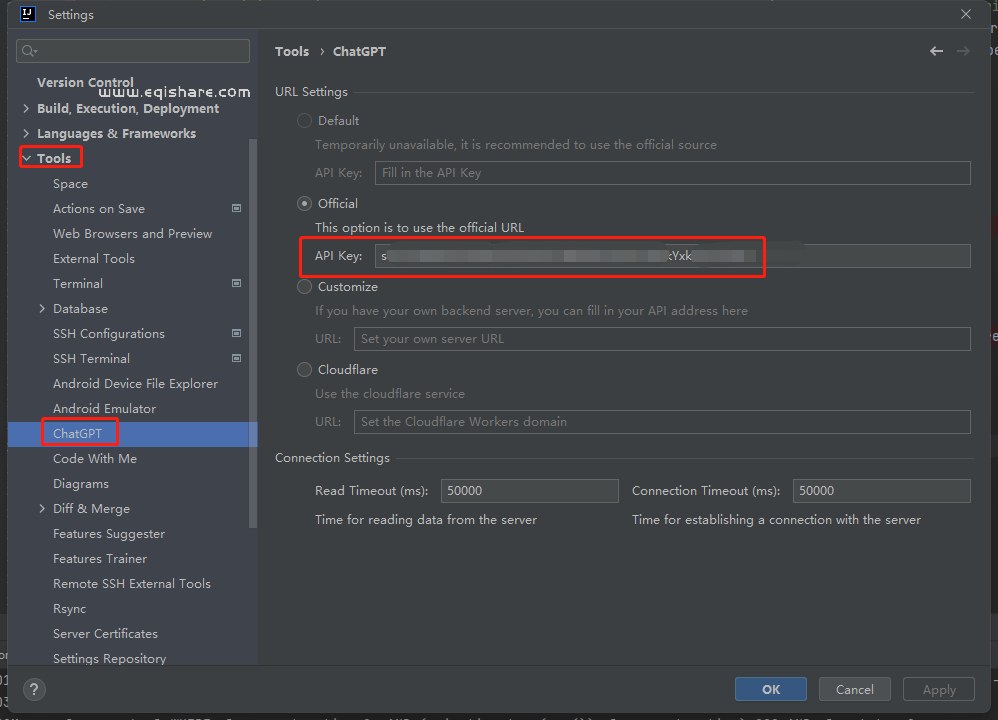Select the Cloudflare radio button

305,370
